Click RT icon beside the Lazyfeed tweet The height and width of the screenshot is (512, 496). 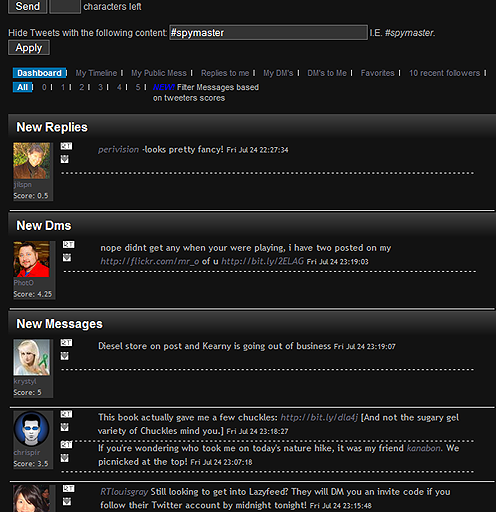point(69,489)
